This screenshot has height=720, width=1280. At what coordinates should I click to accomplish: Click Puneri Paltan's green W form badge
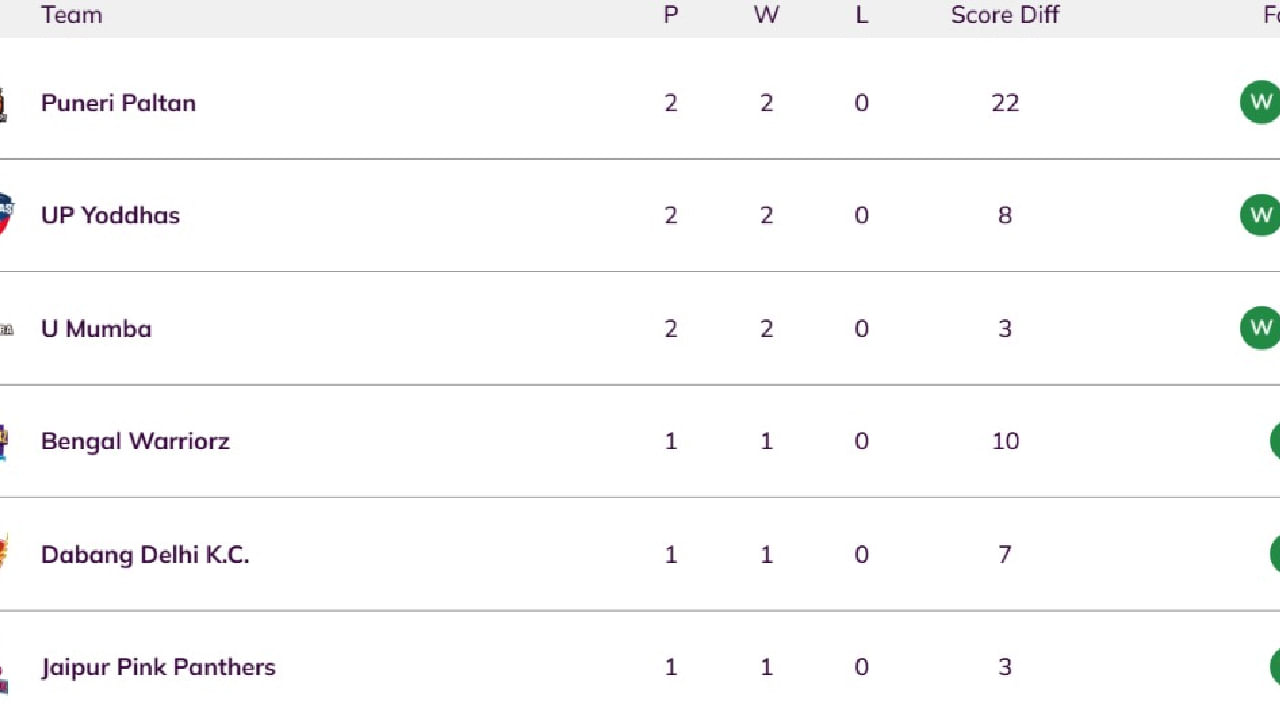pos(1260,102)
